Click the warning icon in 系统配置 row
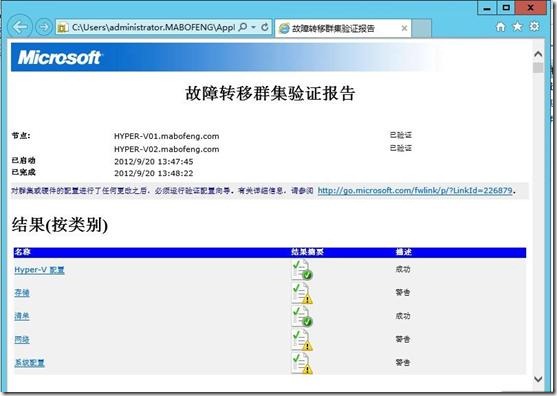This screenshot has height=396, width=557. click(302, 363)
